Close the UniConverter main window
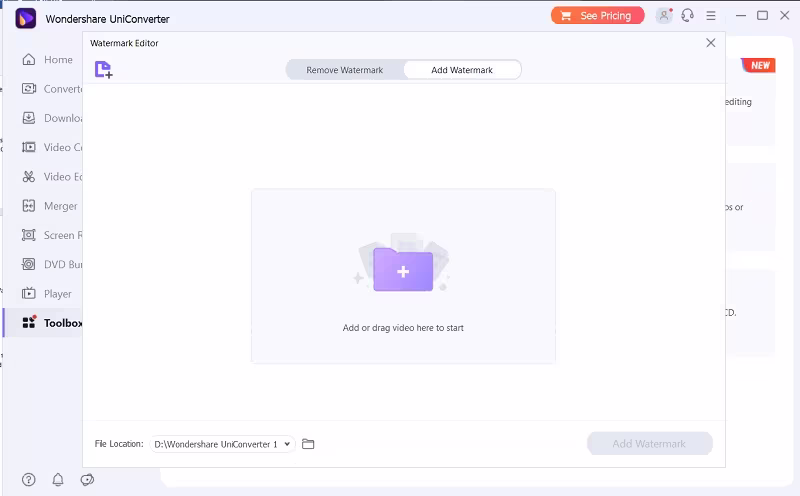This screenshot has width=800, height=496. click(785, 16)
